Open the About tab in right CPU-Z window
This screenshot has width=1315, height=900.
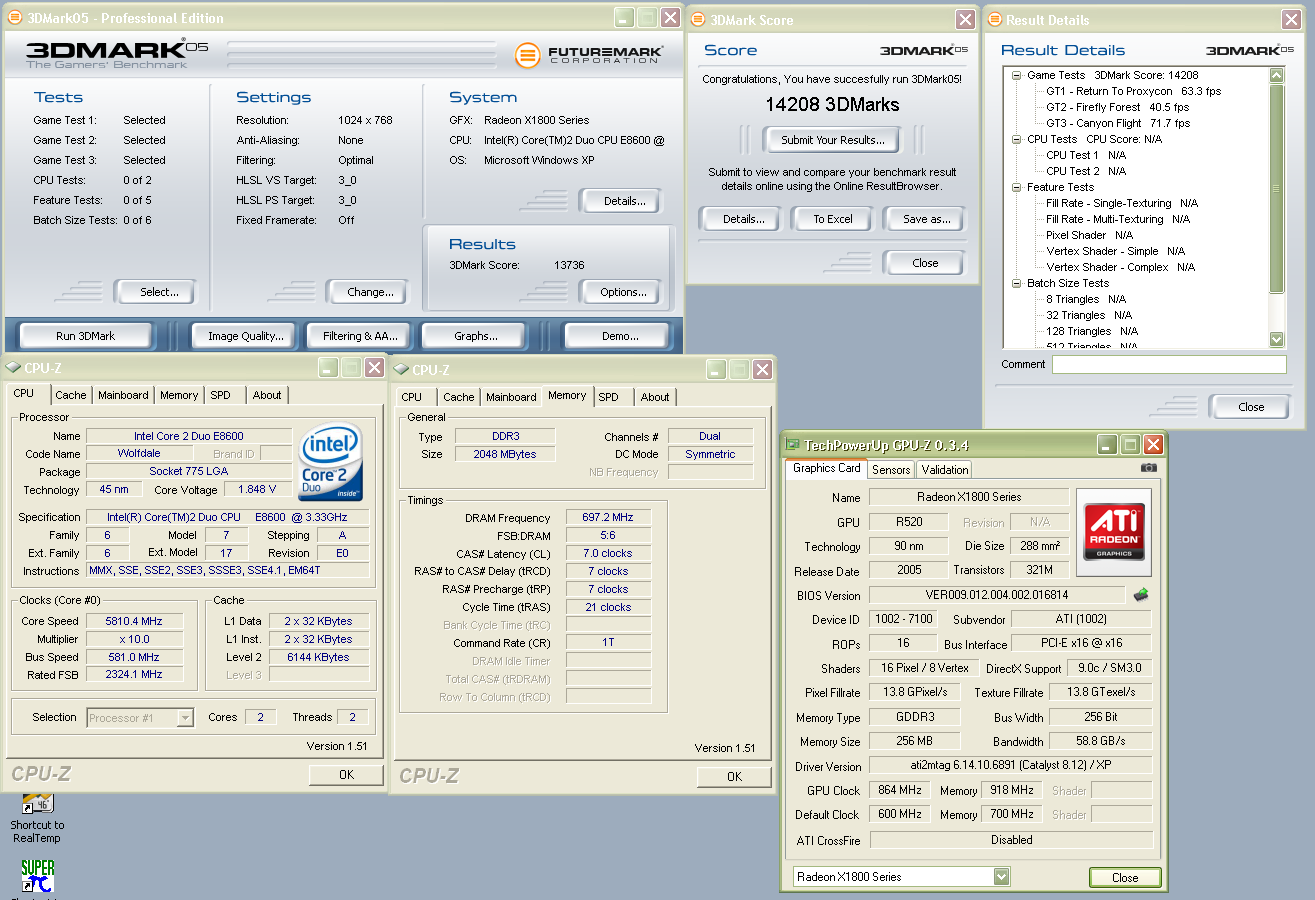(x=655, y=397)
